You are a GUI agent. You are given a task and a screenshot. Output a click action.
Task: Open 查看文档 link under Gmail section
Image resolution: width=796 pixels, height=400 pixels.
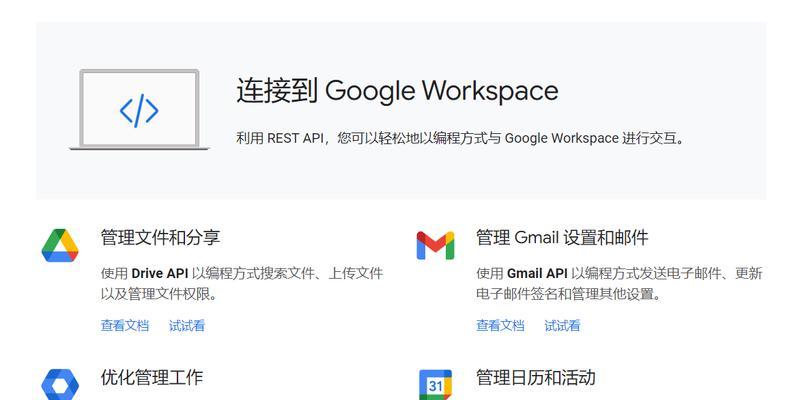tap(500, 325)
